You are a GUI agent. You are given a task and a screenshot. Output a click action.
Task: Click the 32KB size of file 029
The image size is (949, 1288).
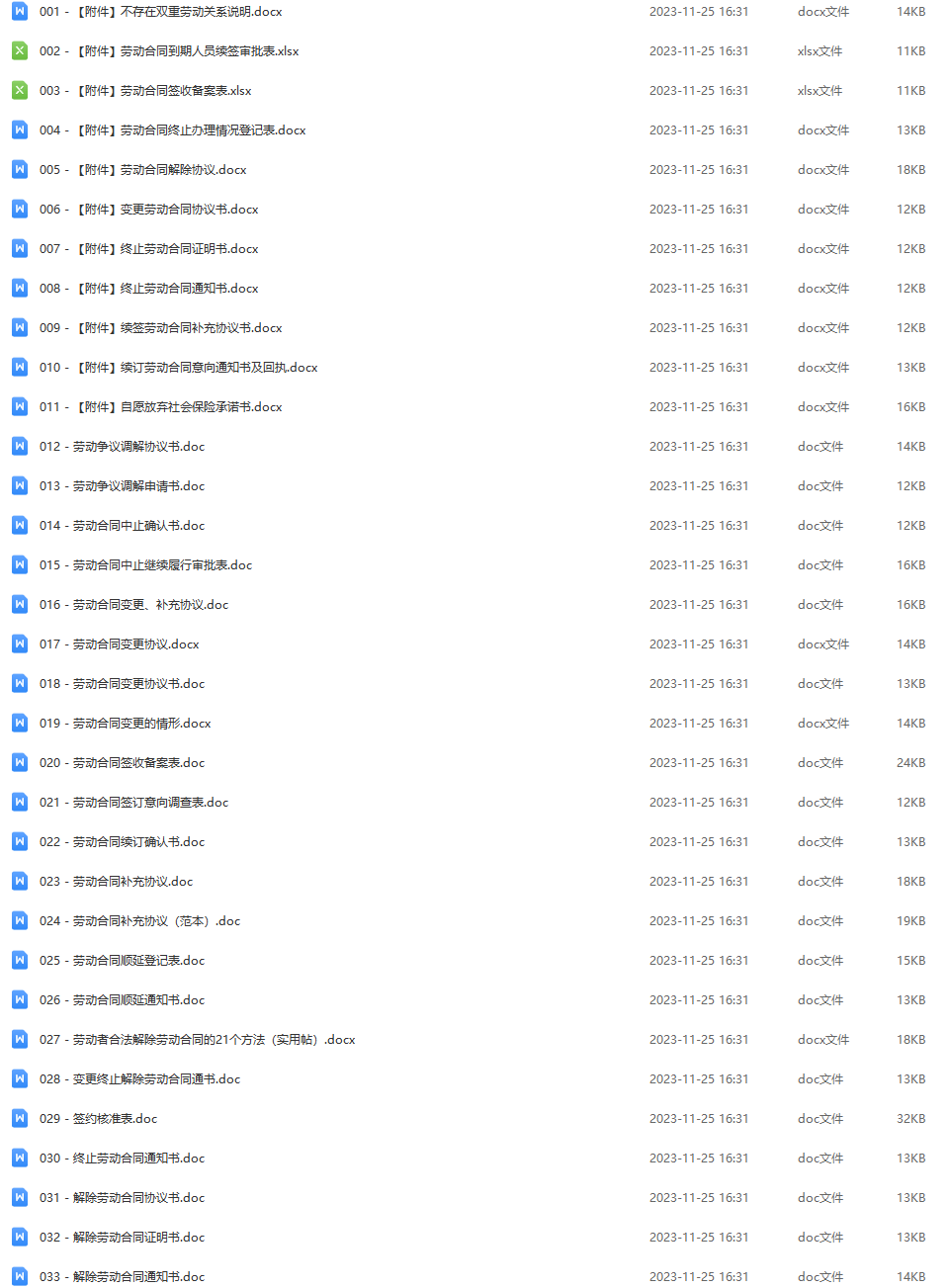[x=911, y=1118]
